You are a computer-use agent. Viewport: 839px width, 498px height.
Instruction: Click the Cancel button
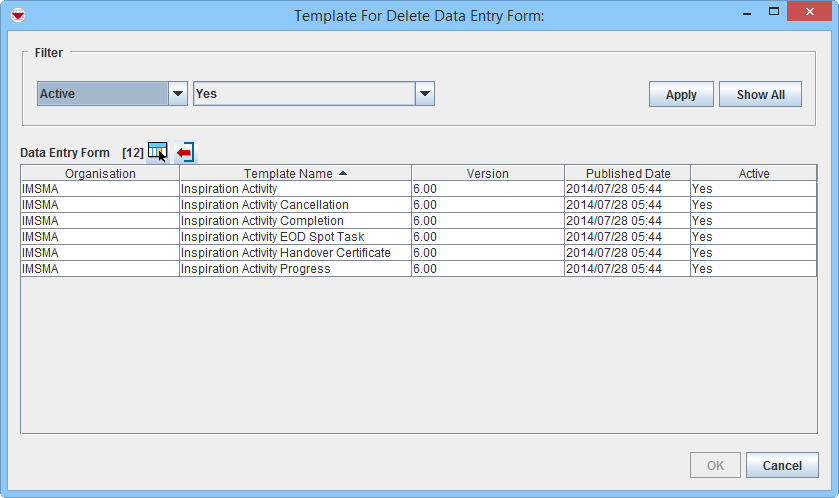[x=782, y=465]
